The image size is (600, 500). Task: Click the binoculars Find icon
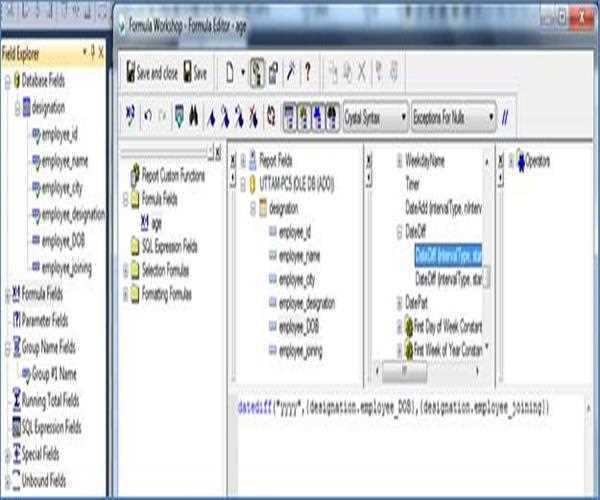[x=194, y=117]
